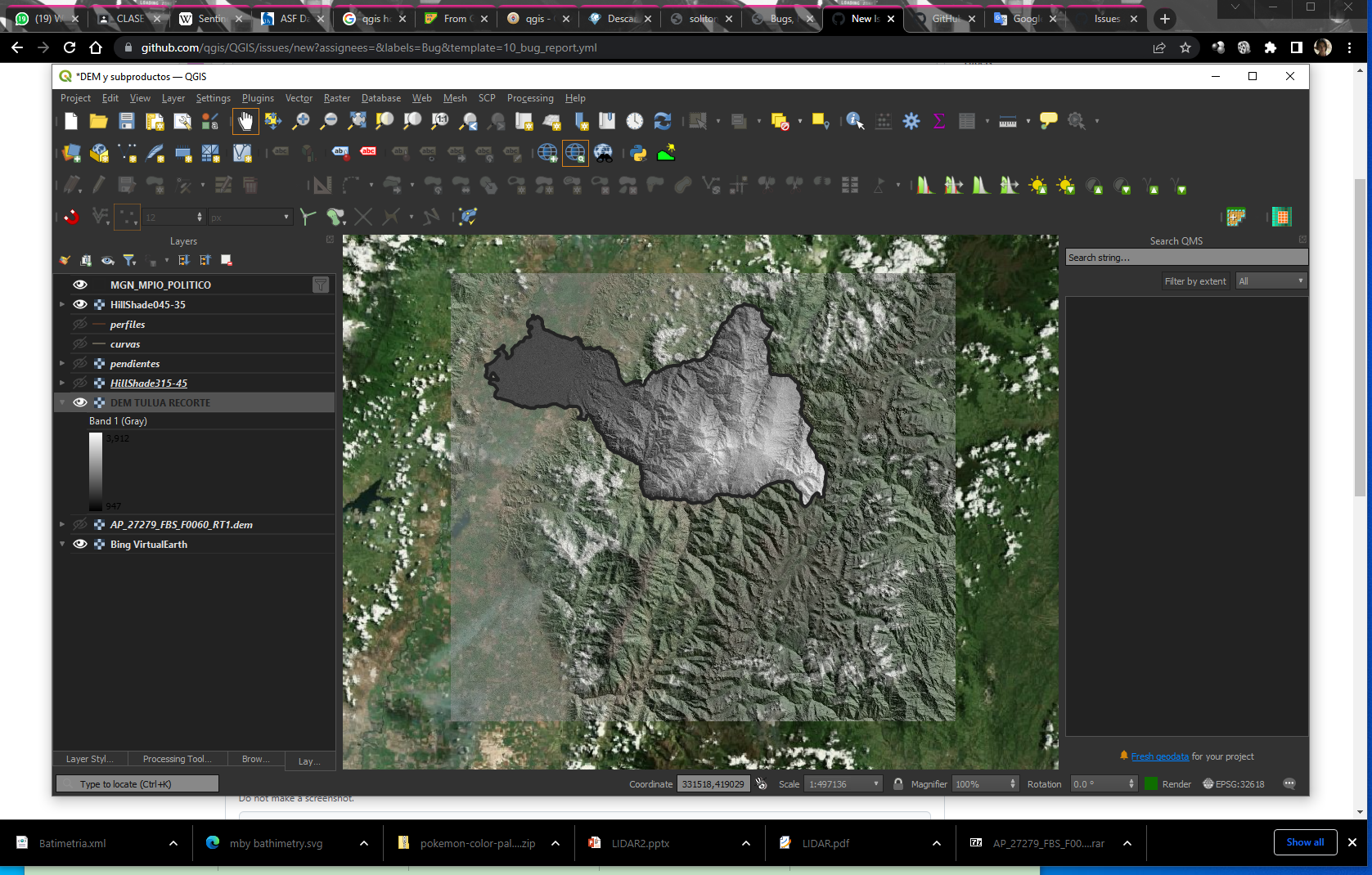Zoom to native resolution 1:1

tap(439, 120)
